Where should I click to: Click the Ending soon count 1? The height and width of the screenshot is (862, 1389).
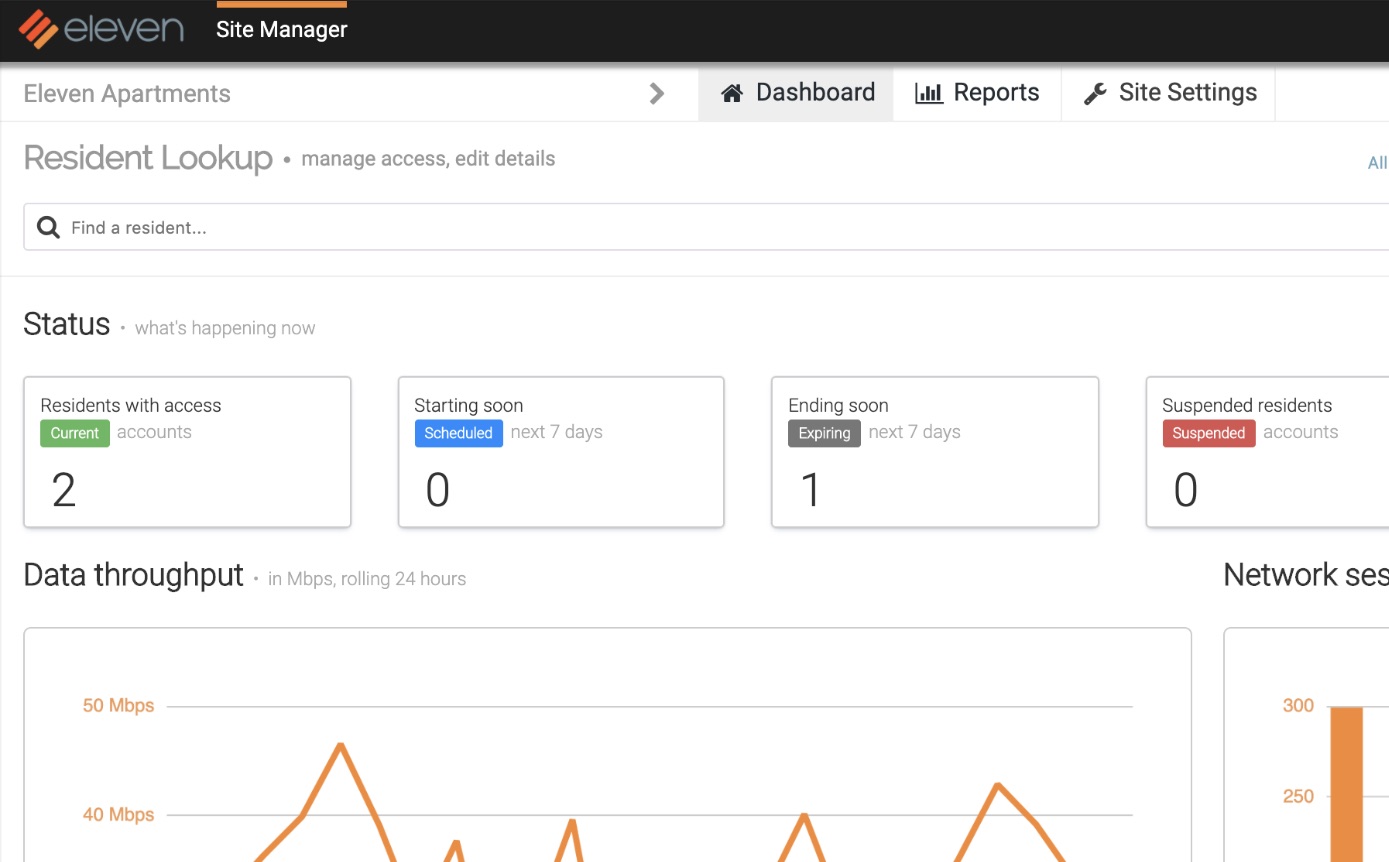coord(811,490)
